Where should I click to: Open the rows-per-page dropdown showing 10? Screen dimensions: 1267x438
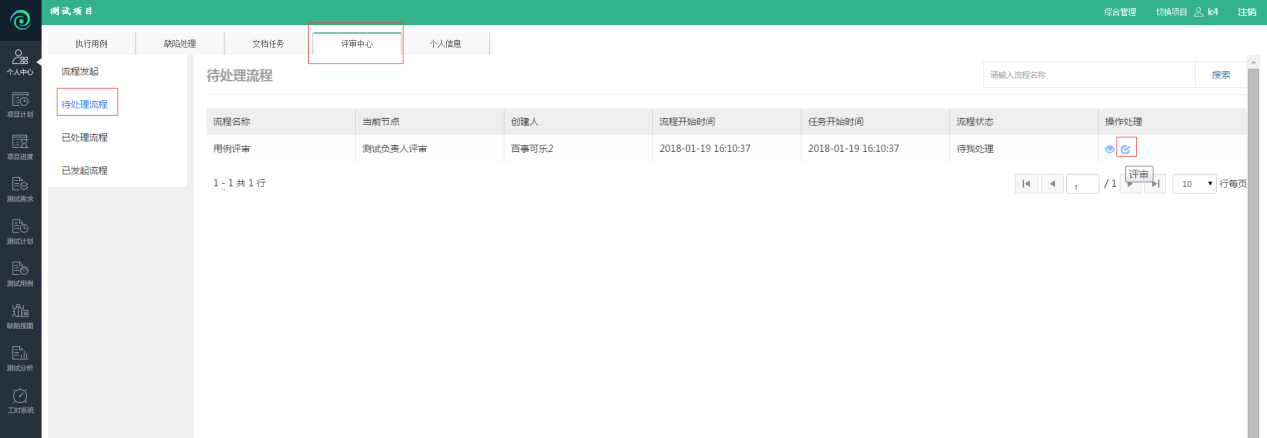tap(1194, 184)
